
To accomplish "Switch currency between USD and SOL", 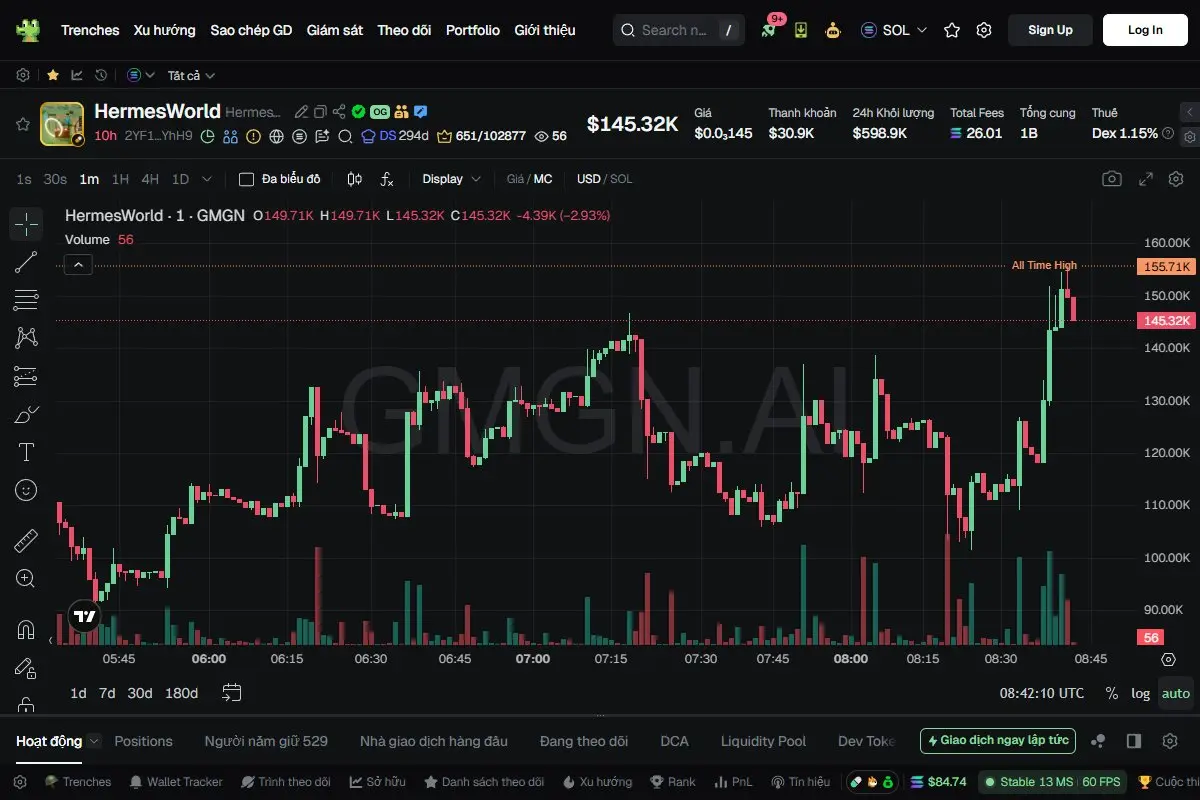I will coord(604,179).
